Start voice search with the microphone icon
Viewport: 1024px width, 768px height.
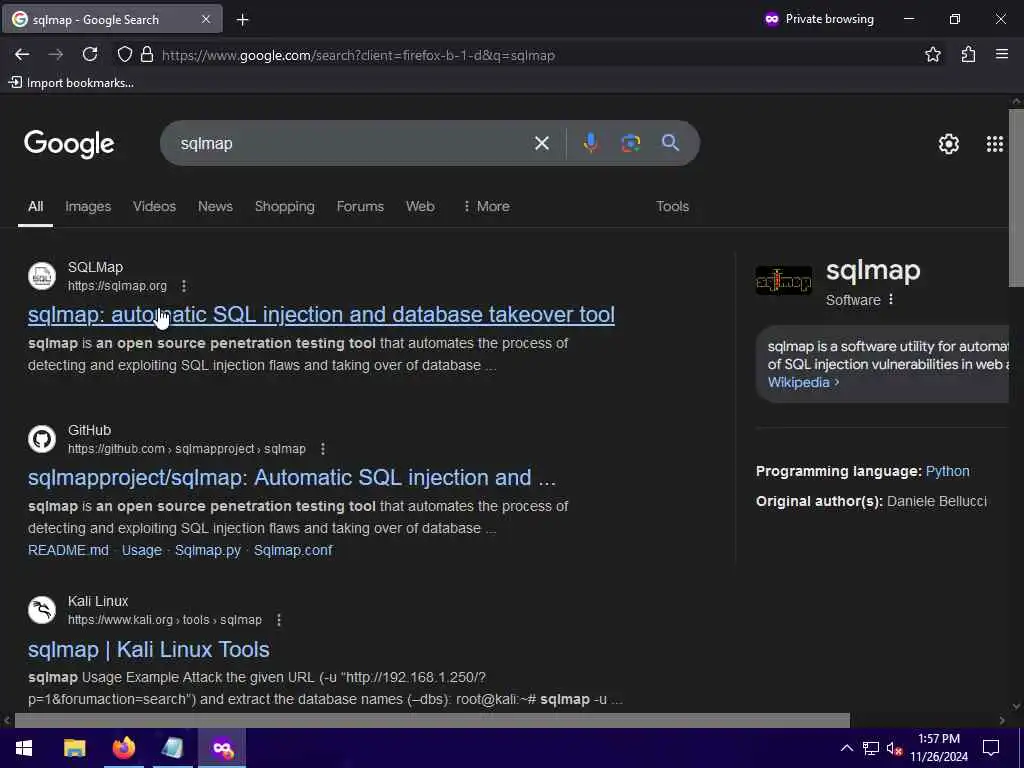[590, 143]
